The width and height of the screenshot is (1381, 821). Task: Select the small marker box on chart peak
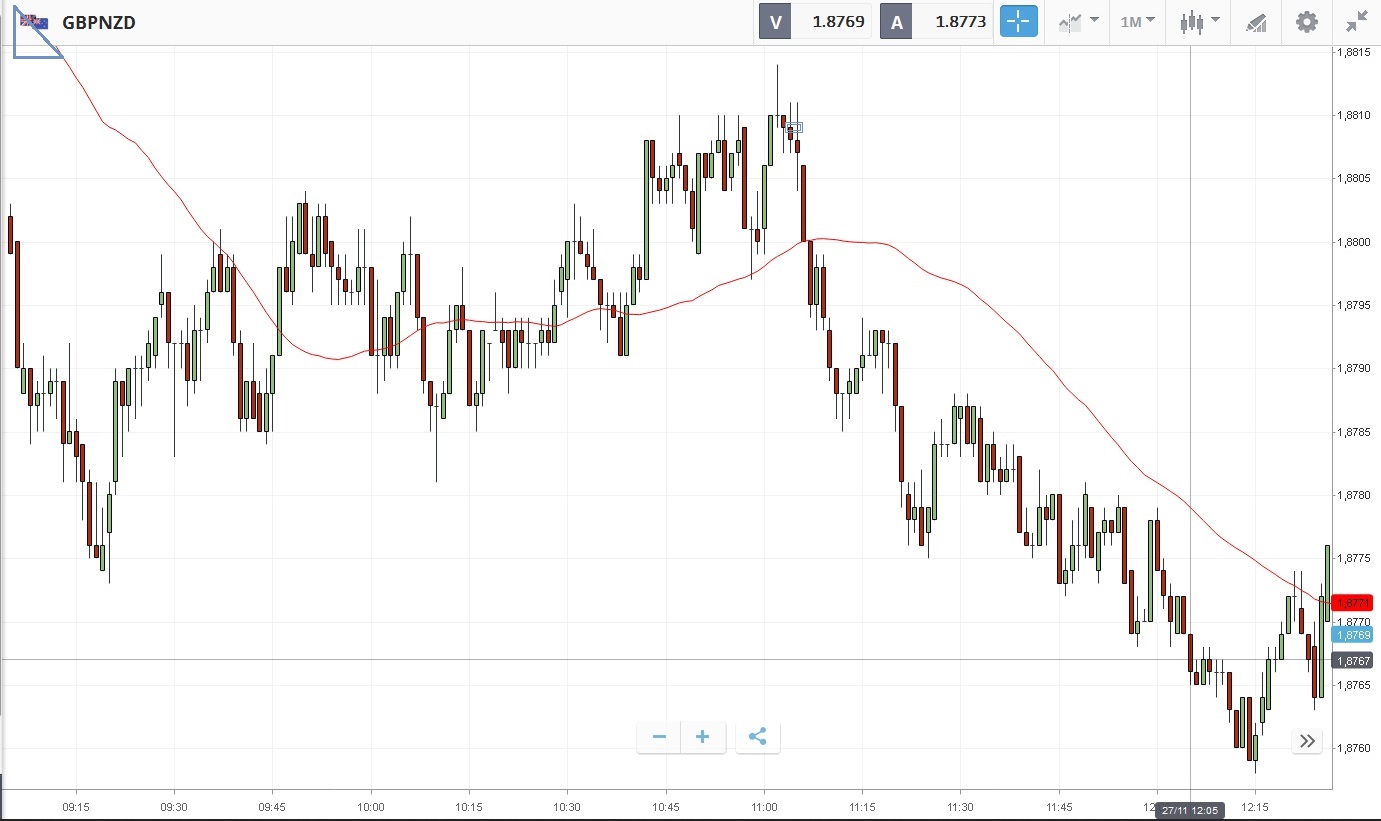[x=794, y=128]
